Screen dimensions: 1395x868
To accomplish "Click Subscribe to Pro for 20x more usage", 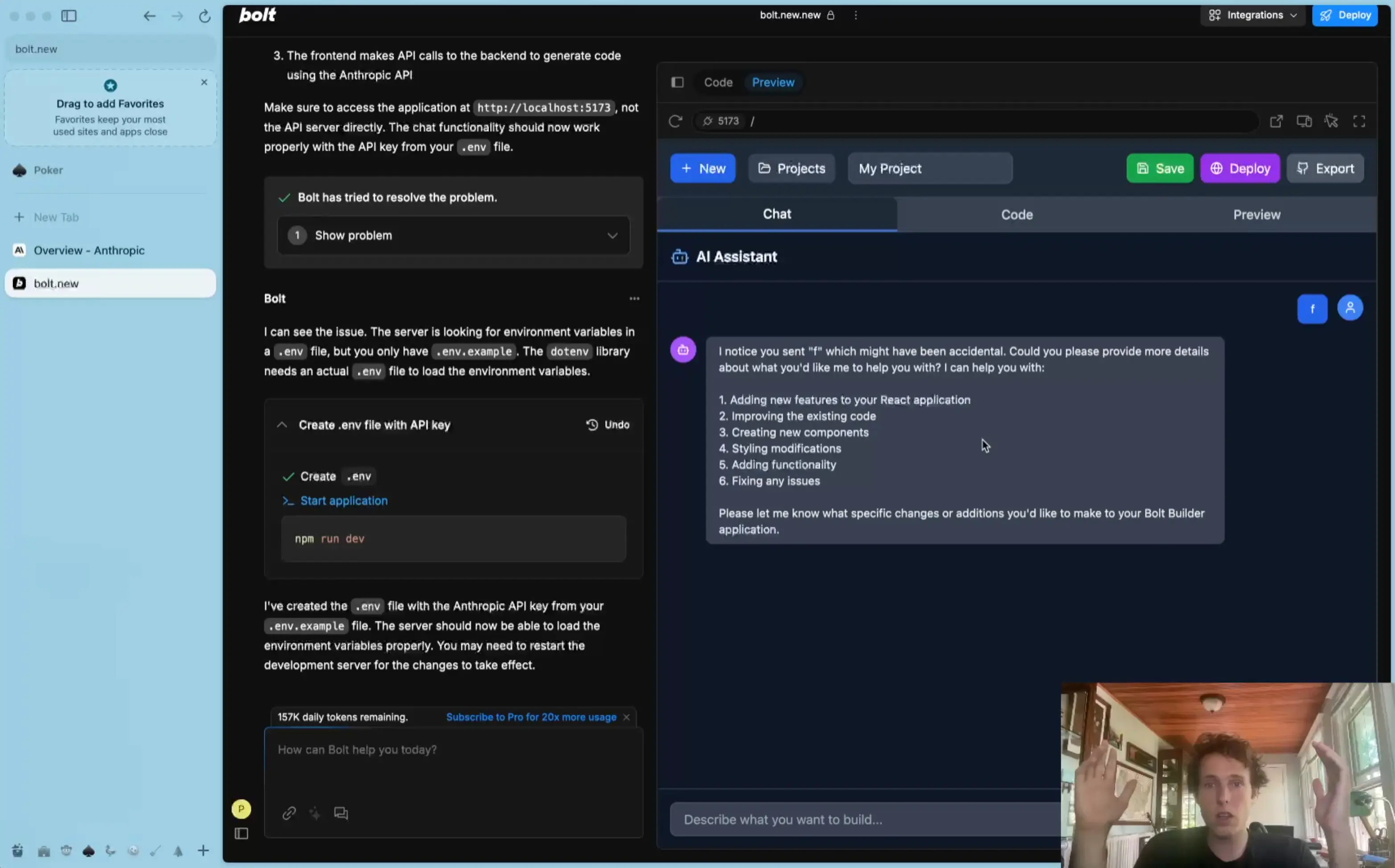I will click(531, 717).
